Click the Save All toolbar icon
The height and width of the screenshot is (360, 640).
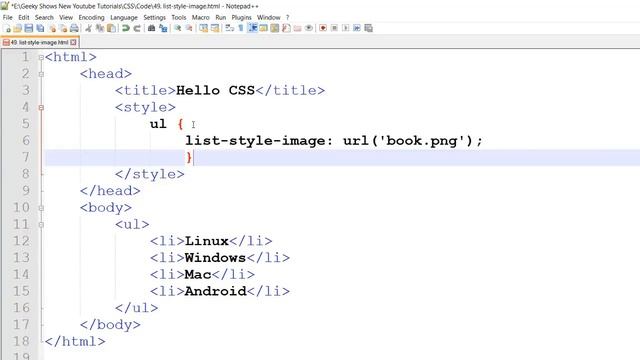pos(40,28)
